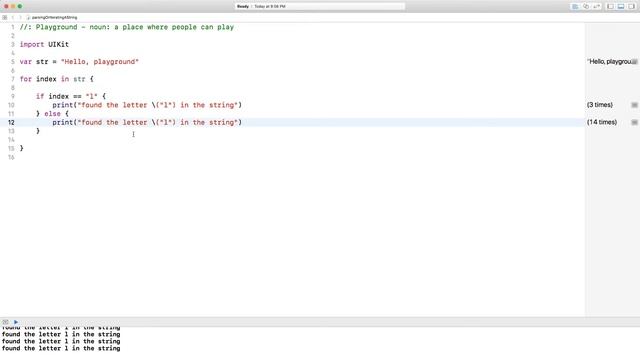Click the closing brace on line 15
The height and width of the screenshot is (360, 640).
(x=22, y=148)
